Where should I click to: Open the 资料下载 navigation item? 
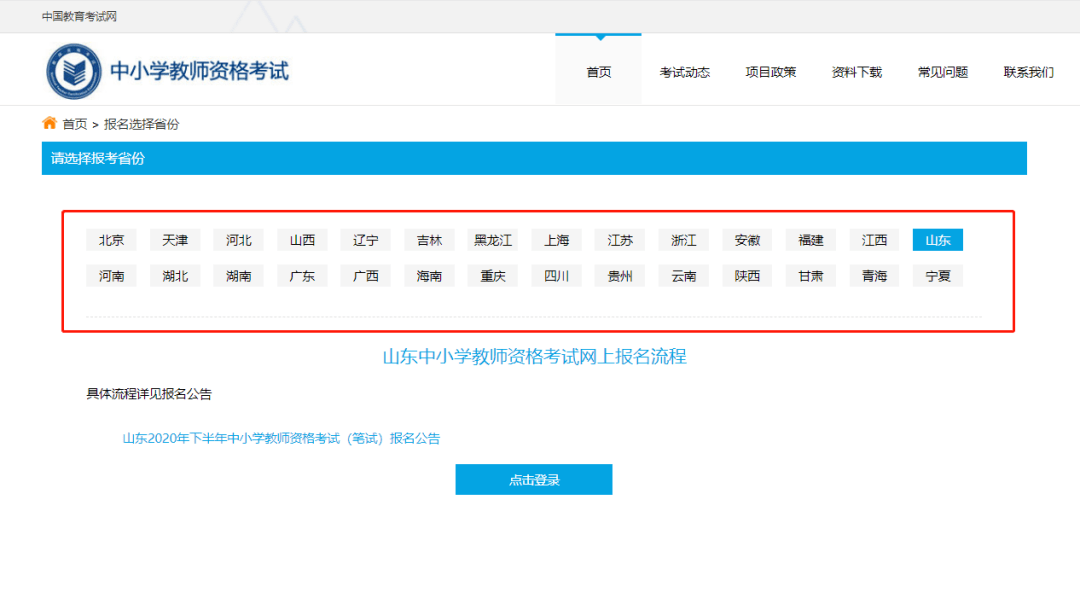(857, 72)
